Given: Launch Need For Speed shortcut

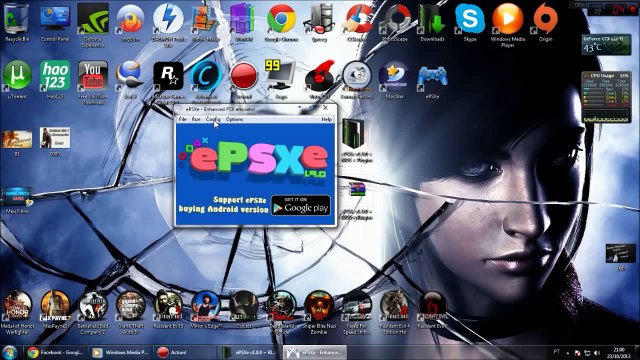Looking at the screenshot, I should (x=357, y=312).
